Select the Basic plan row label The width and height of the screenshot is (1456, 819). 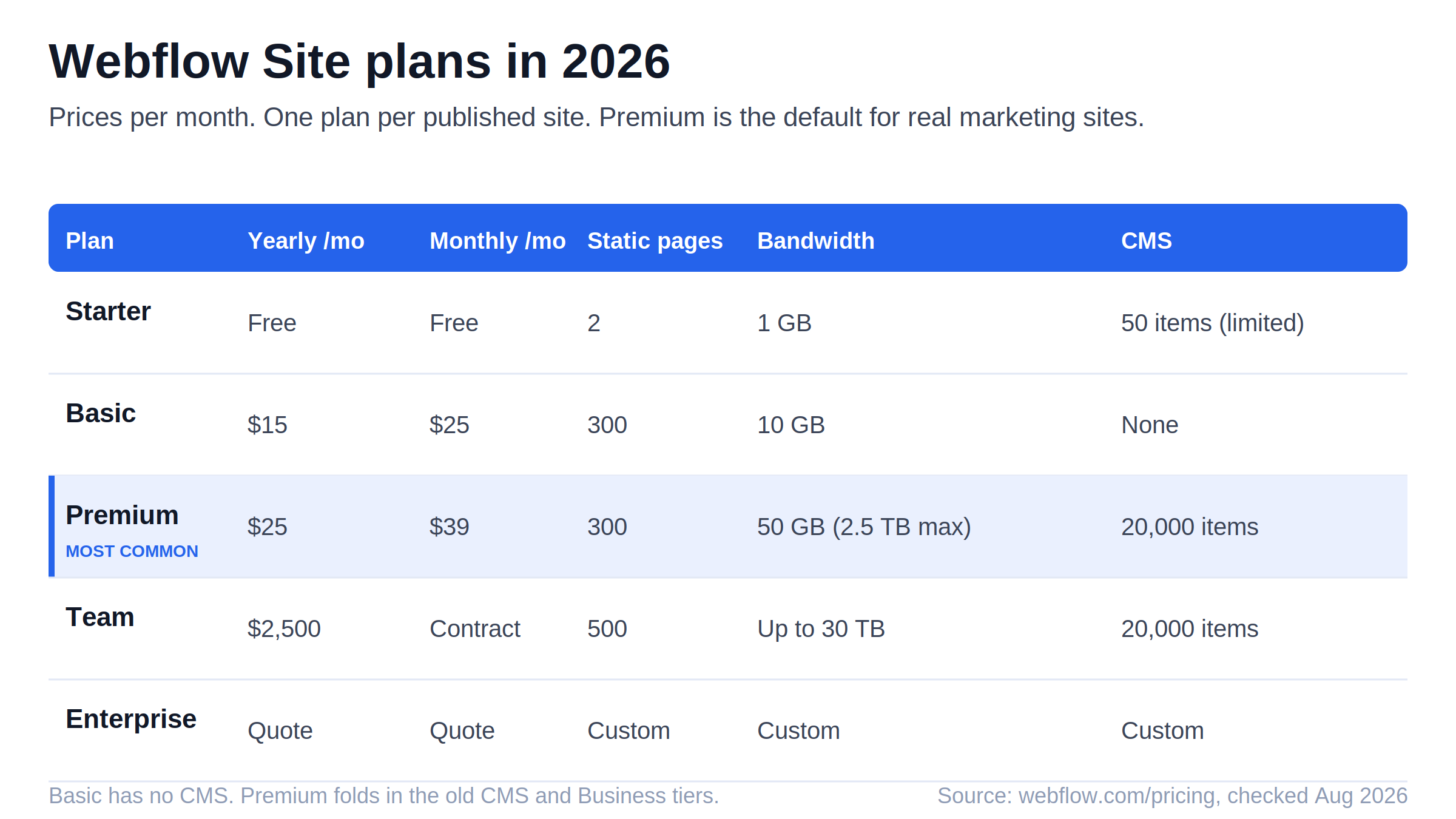click(x=101, y=413)
